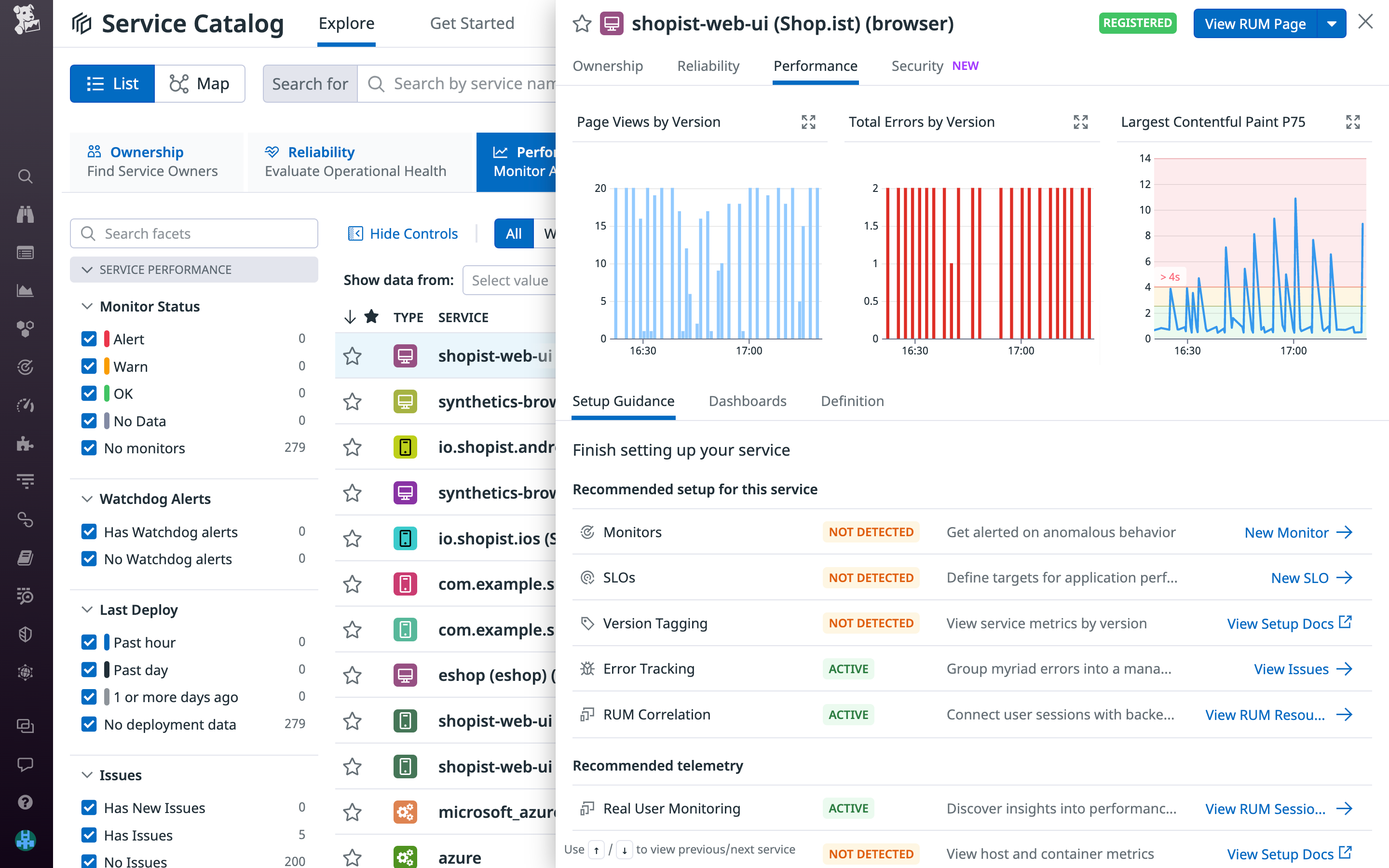This screenshot has width=1389, height=868.
Task: Follow the New SLO link
Action: click(1300, 578)
